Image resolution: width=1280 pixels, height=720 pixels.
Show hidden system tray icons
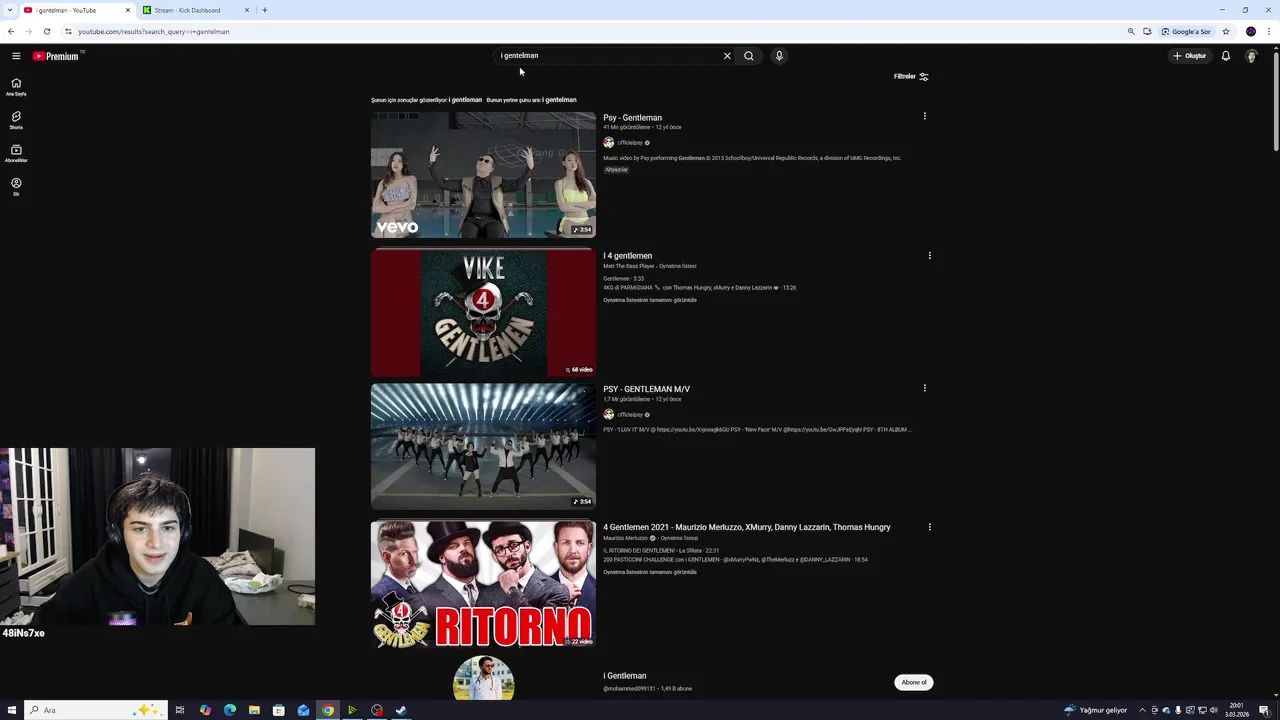[x=1142, y=710]
